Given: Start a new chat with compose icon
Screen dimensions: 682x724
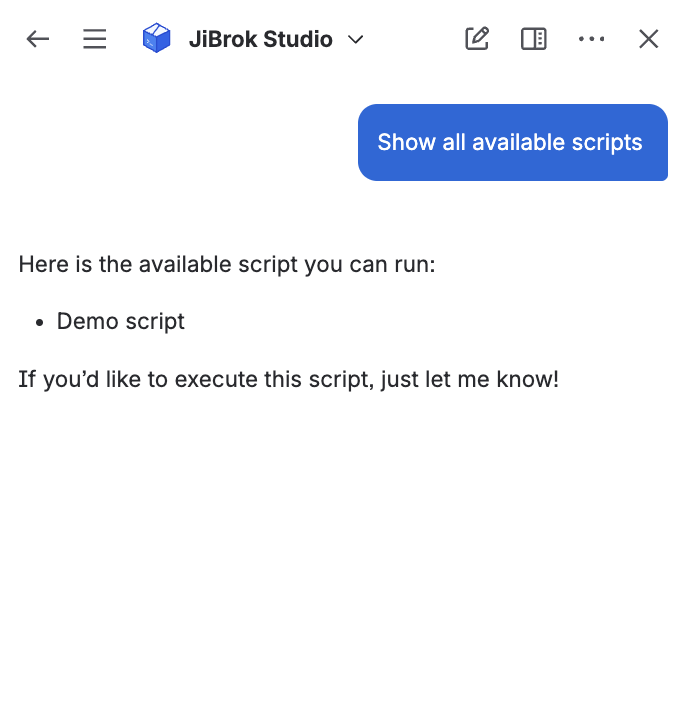Looking at the screenshot, I should (477, 39).
